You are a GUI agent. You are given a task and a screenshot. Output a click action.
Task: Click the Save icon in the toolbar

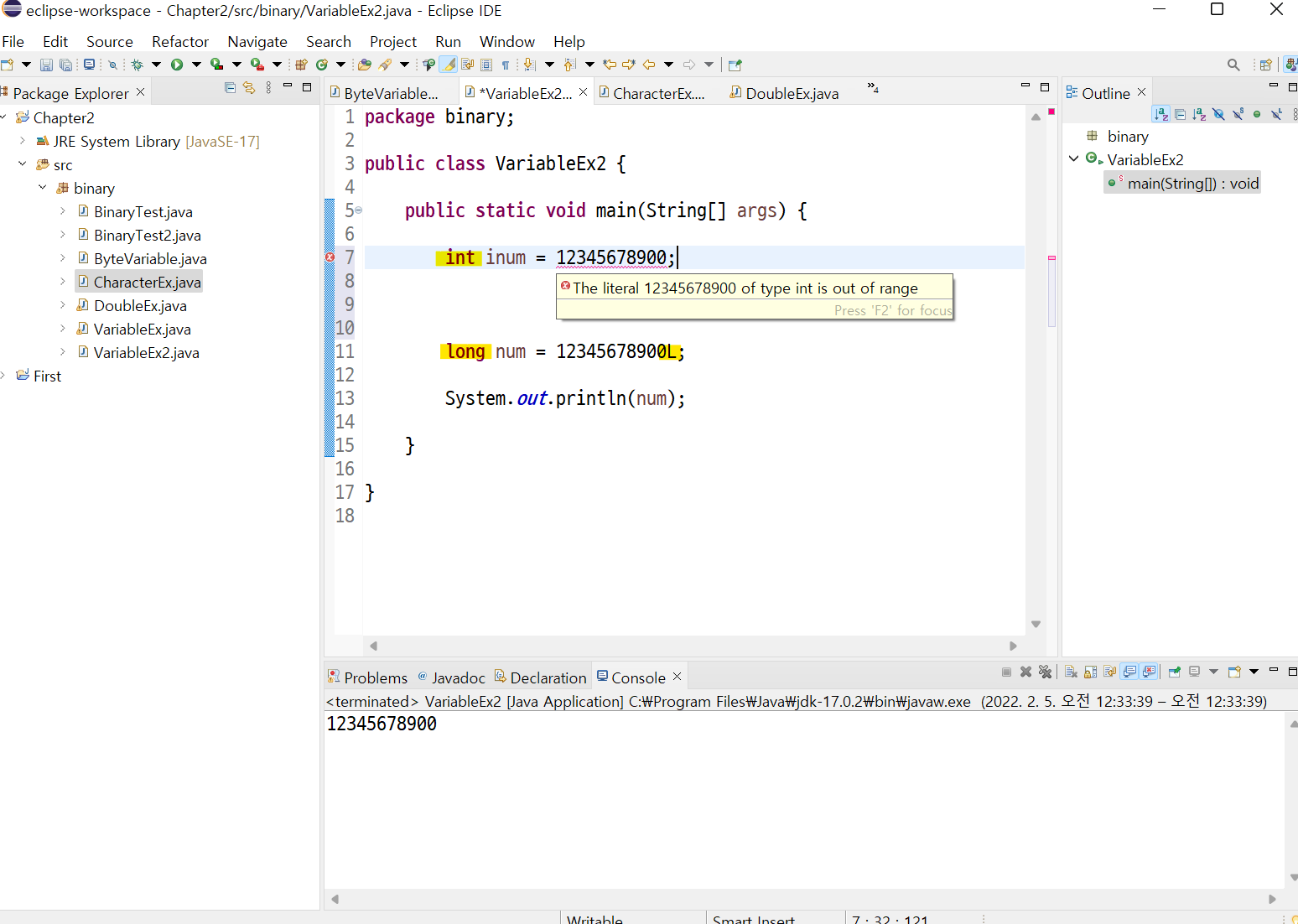pyautogui.click(x=46, y=65)
